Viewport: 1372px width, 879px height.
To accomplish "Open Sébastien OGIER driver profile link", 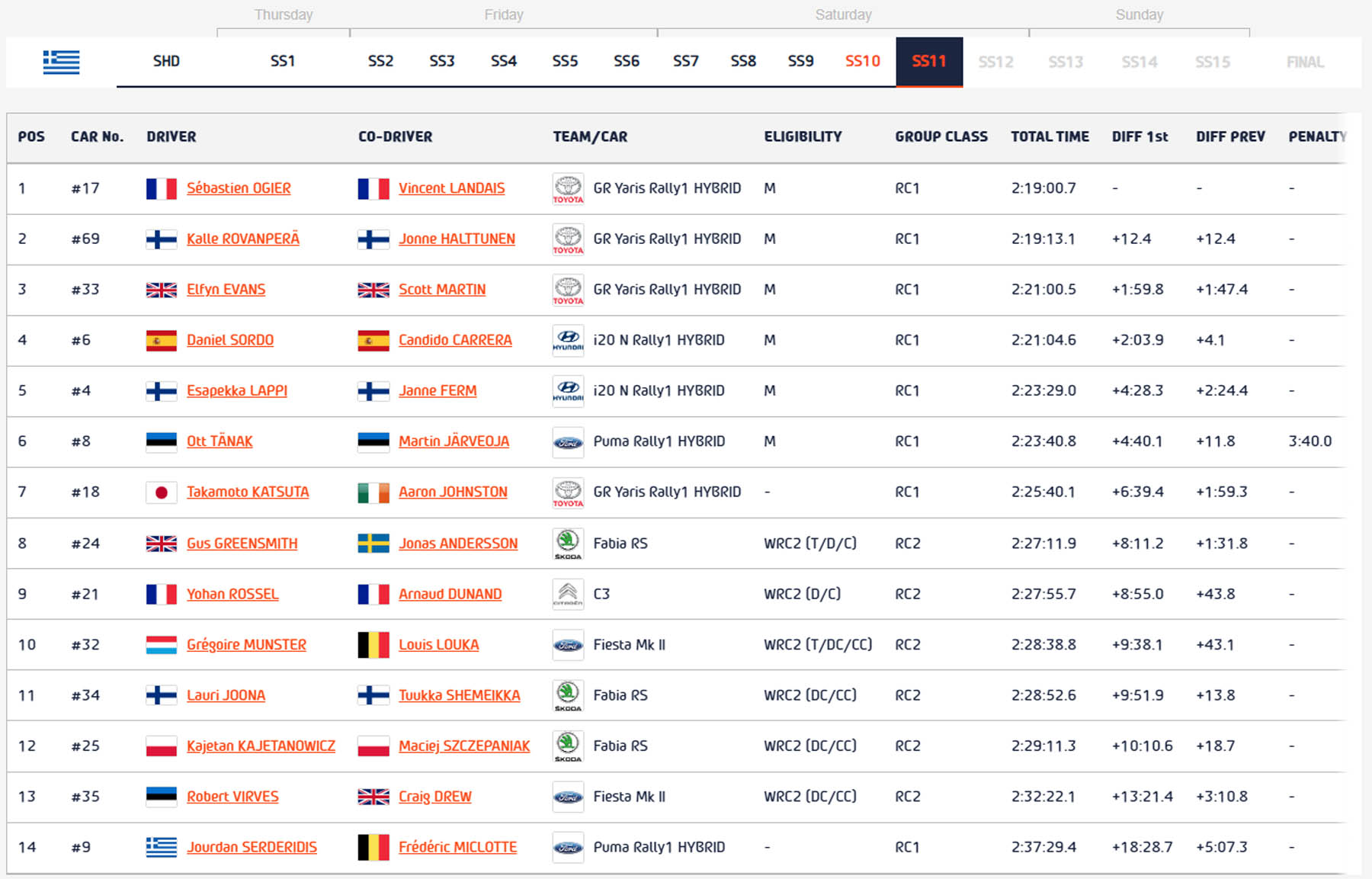I will click(x=239, y=188).
